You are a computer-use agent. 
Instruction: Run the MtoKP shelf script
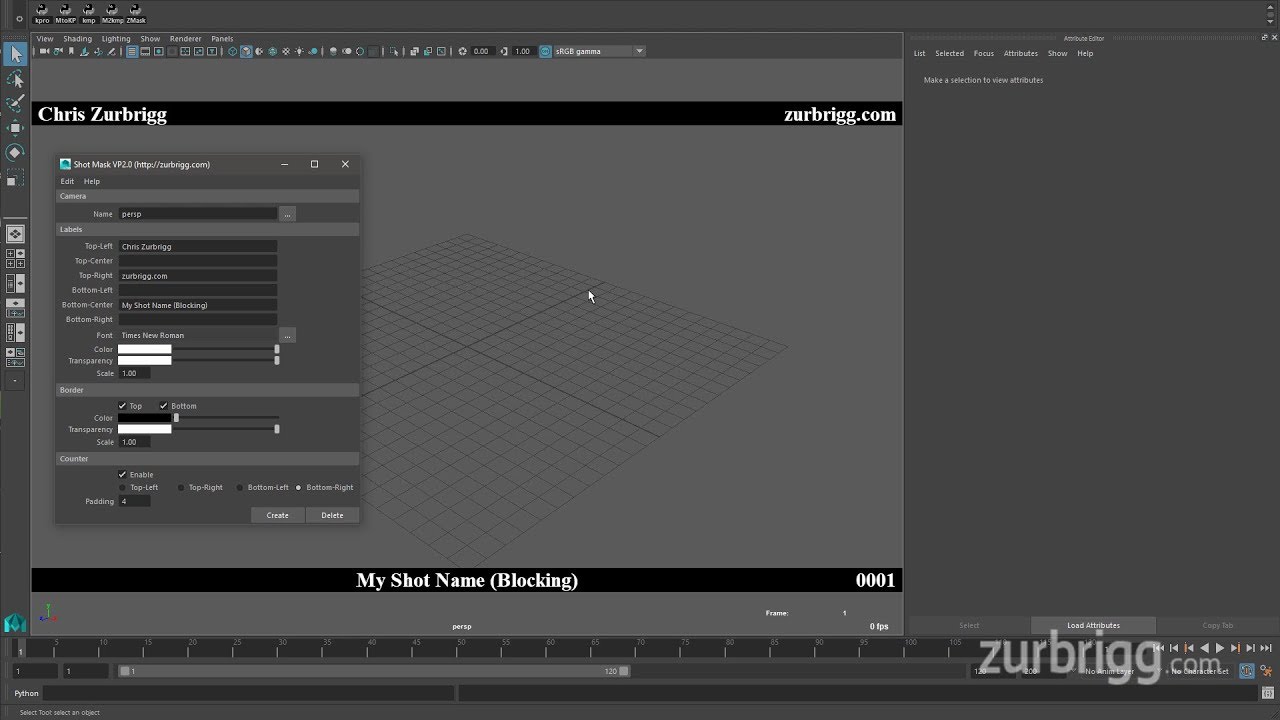coord(65,12)
